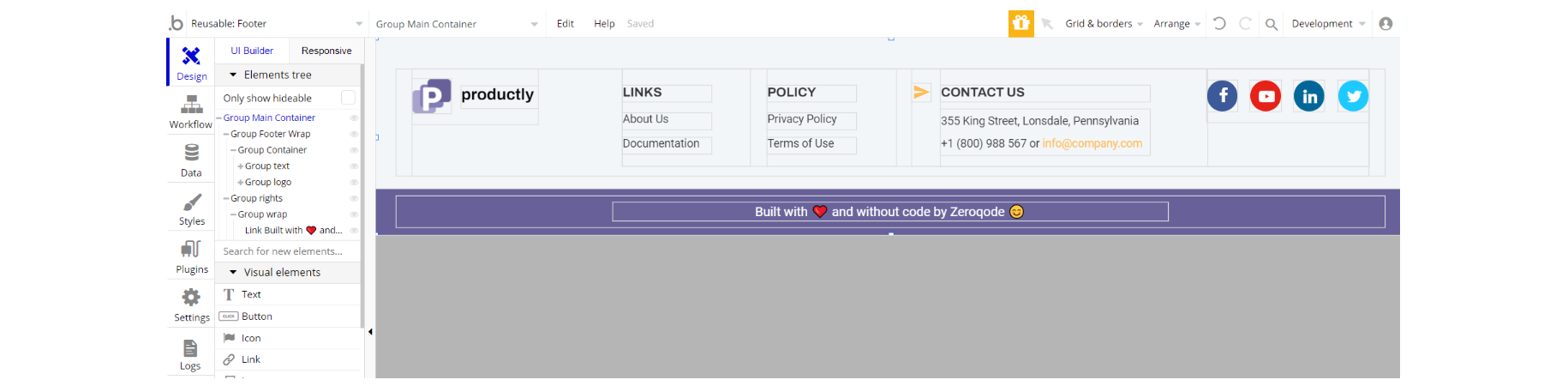Toggle visibility of Group text

[x=354, y=166]
